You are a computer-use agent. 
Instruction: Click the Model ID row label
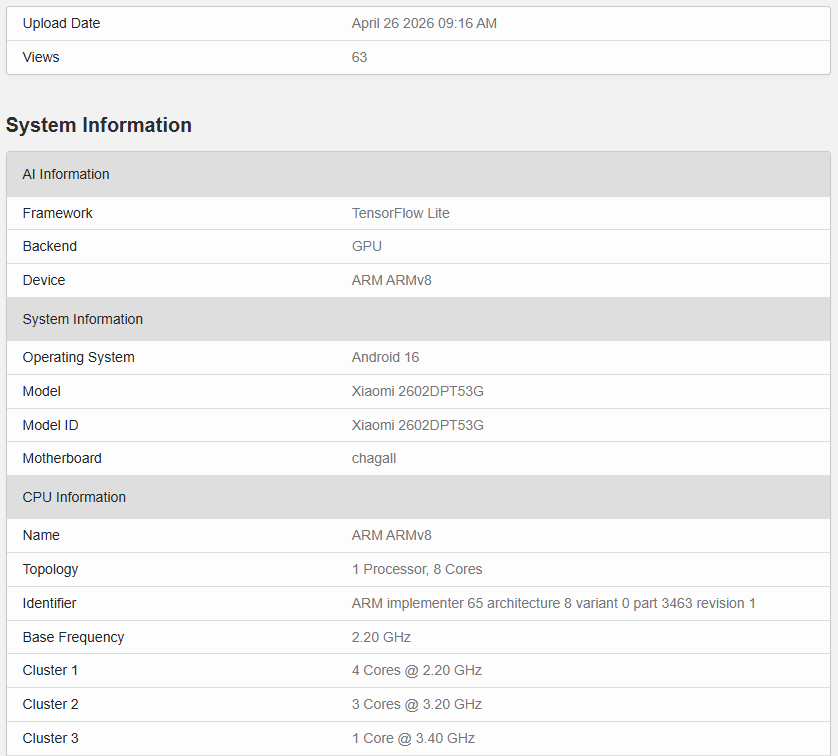click(x=50, y=425)
